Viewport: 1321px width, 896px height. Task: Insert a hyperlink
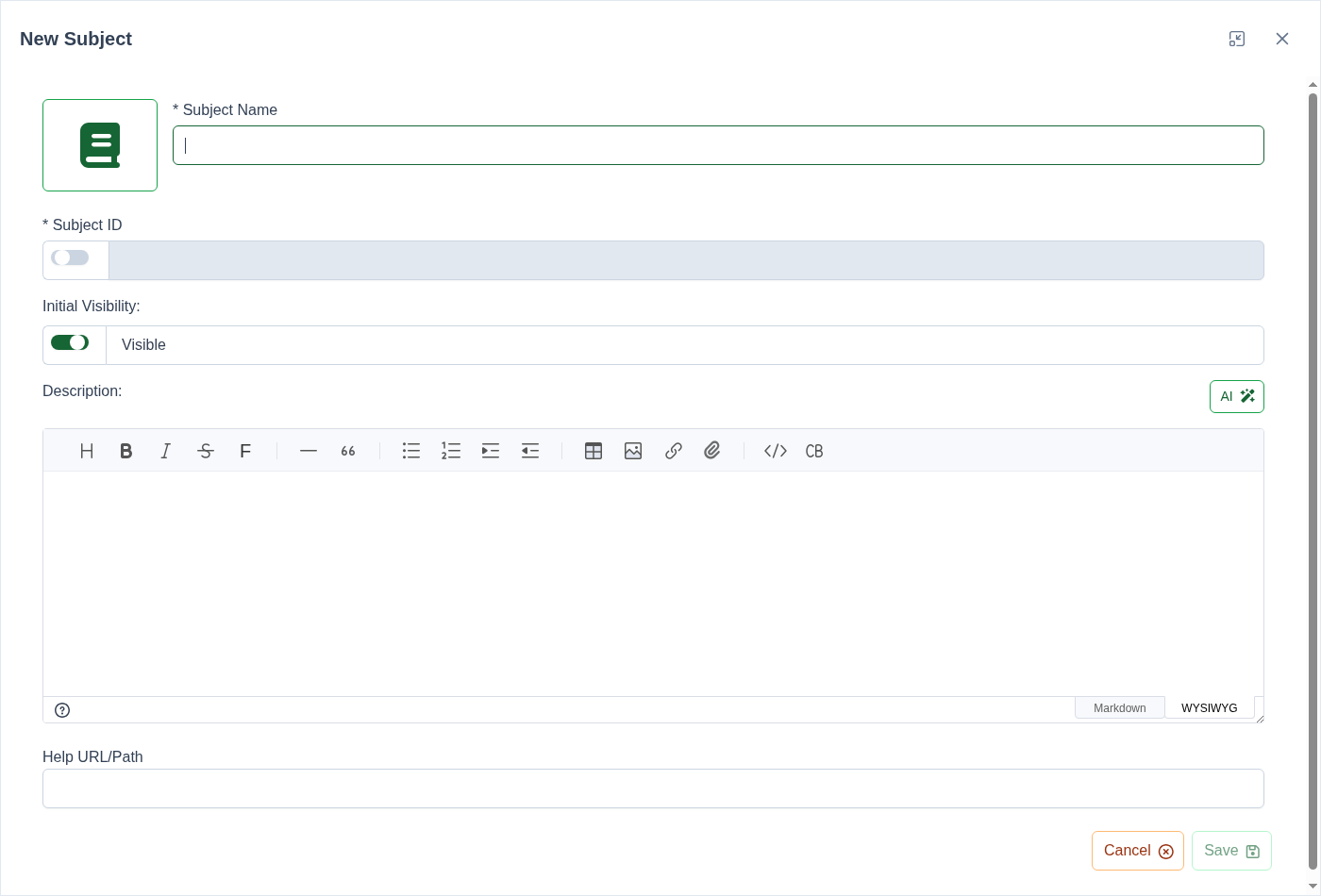(x=673, y=451)
